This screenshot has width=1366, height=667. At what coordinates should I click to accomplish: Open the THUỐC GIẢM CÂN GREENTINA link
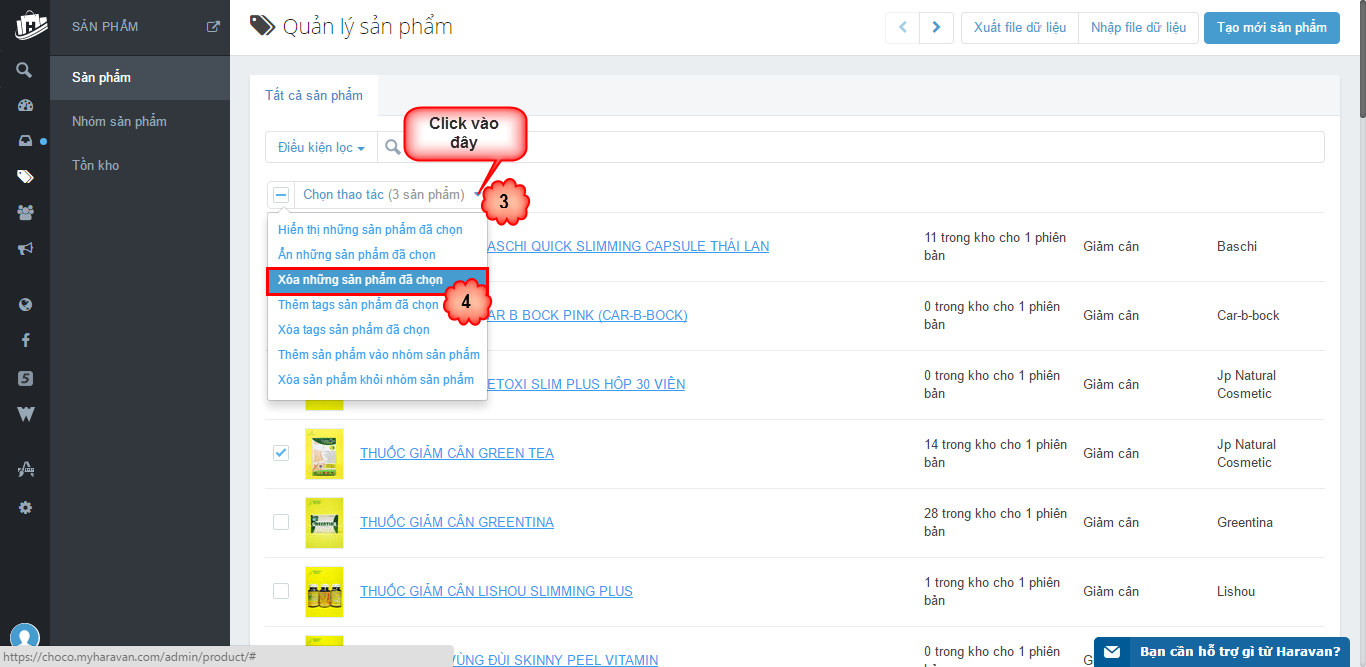pos(457,522)
